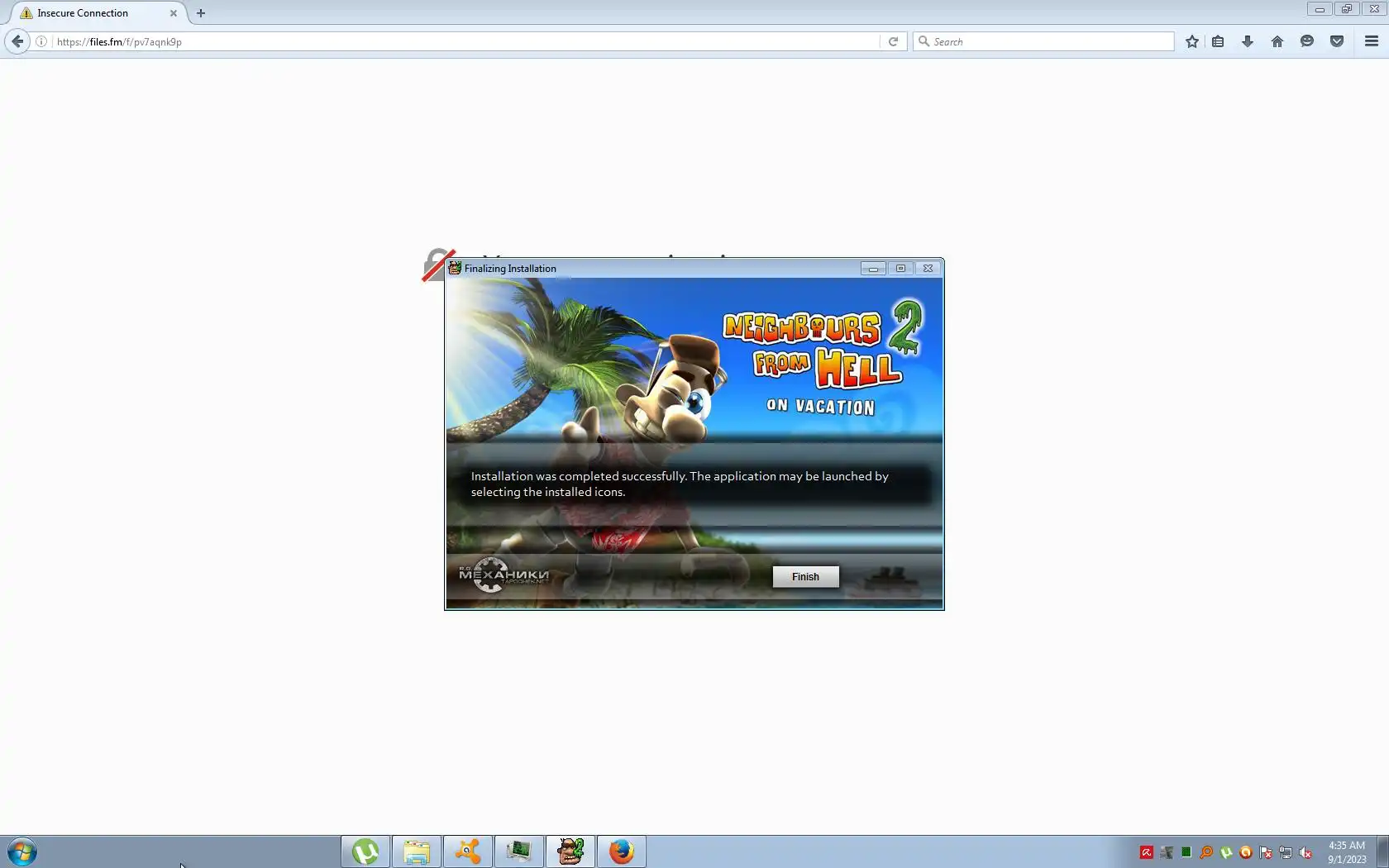
Task: Open the Action Center flag icon
Action: pyautogui.click(x=1266, y=852)
